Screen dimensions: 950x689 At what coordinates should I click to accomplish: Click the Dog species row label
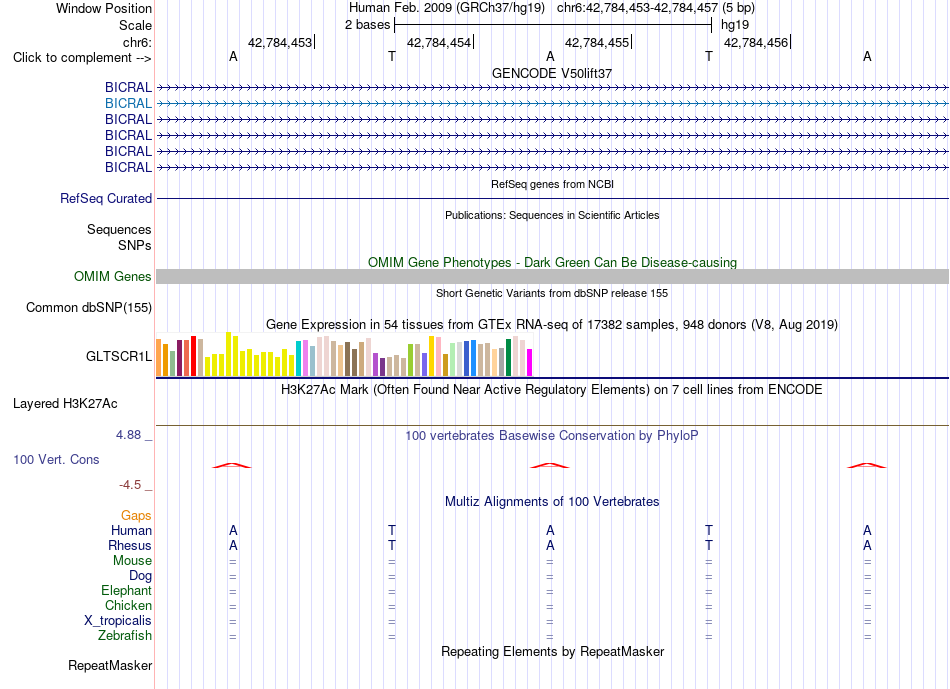pos(140,576)
